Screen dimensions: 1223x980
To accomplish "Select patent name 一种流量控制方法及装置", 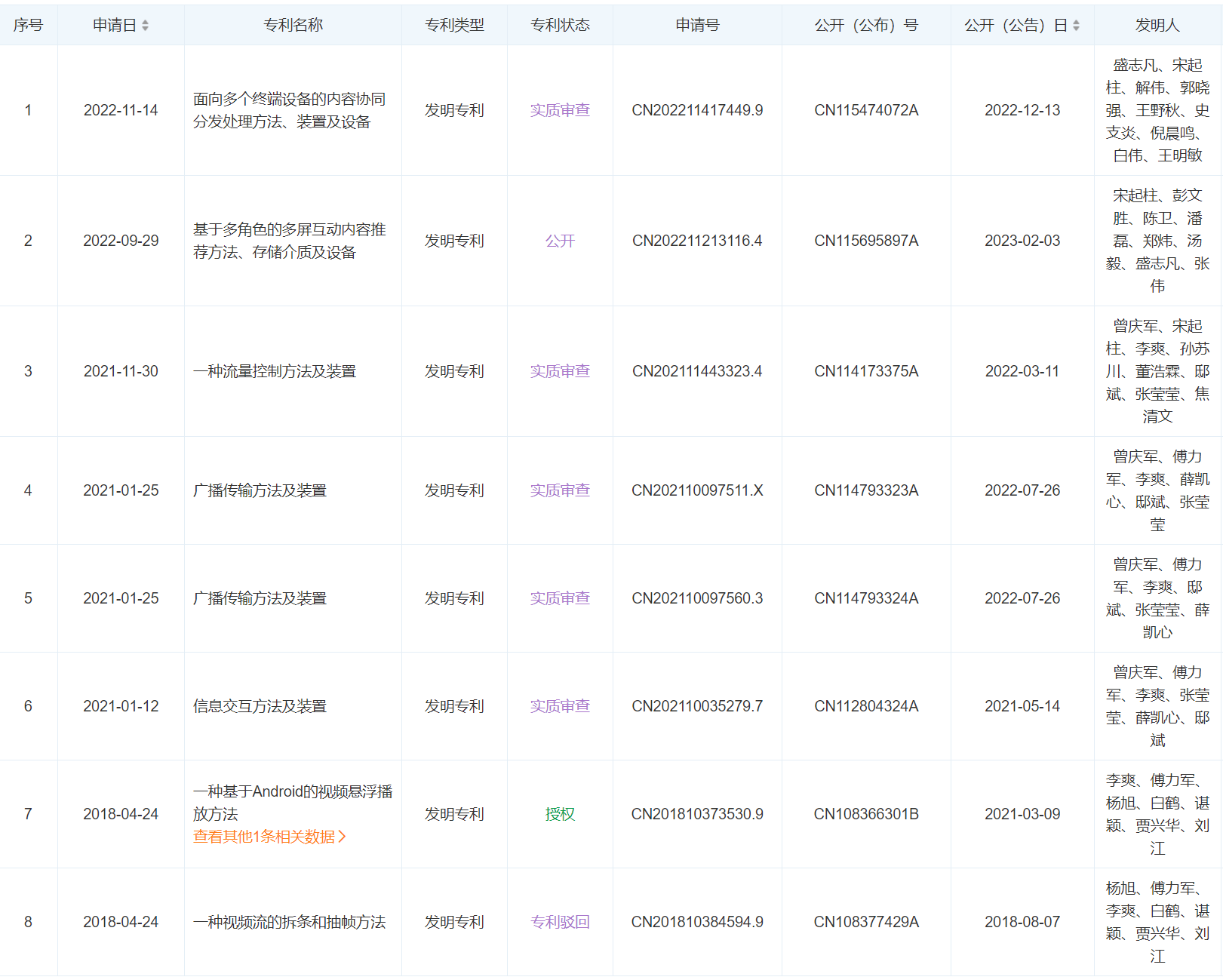I will 275,371.
